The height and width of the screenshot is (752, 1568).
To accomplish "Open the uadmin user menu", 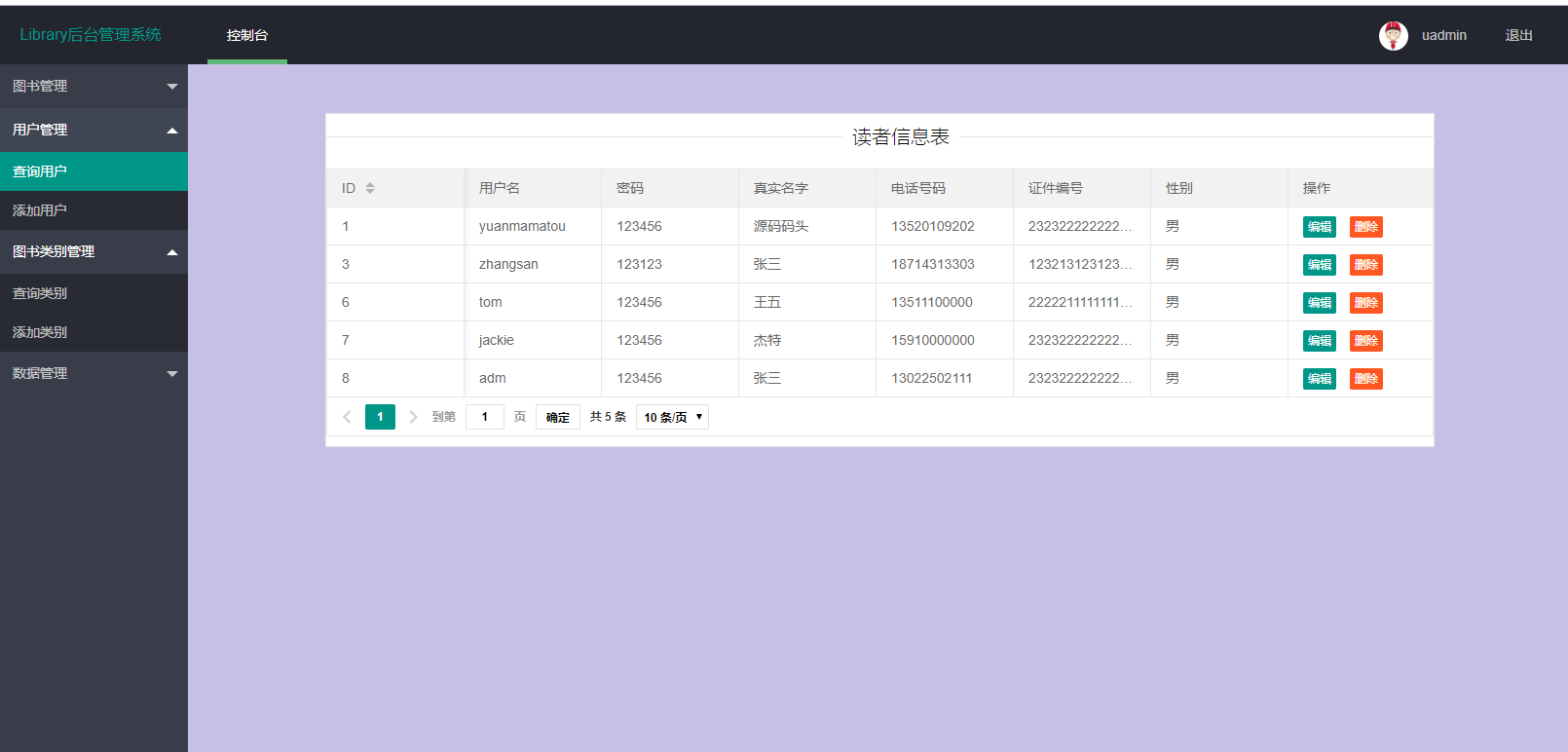I will pos(1443,35).
